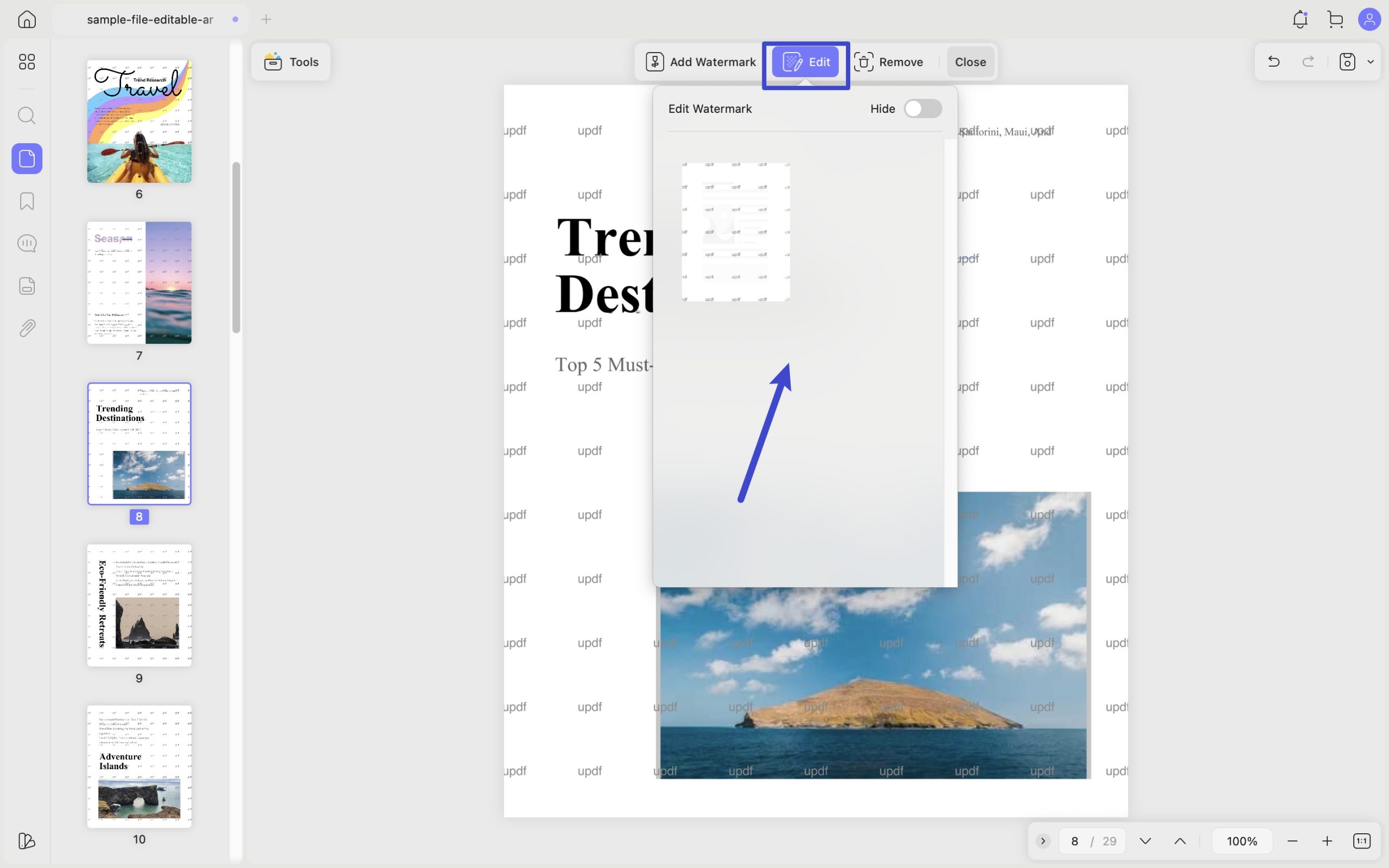Open page 9 Eco-Friendly Retreats thumbnail
1389x868 pixels.
(139, 605)
